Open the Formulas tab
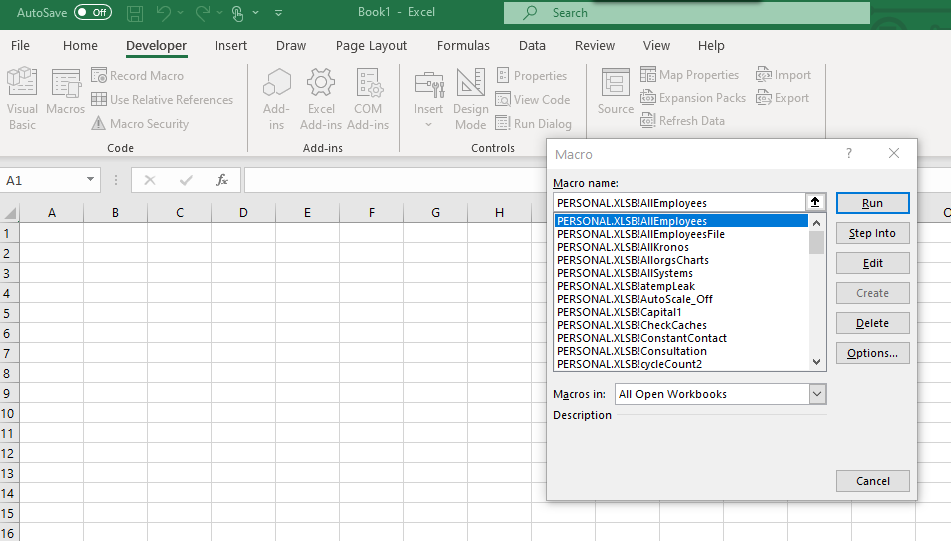This screenshot has width=951, height=541. click(463, 45)
